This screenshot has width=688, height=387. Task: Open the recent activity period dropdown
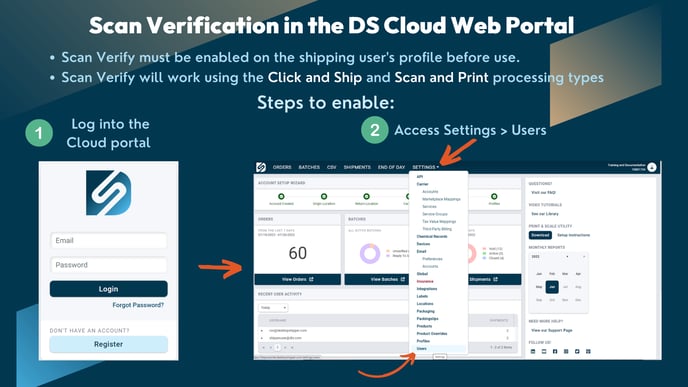[273, 308]
